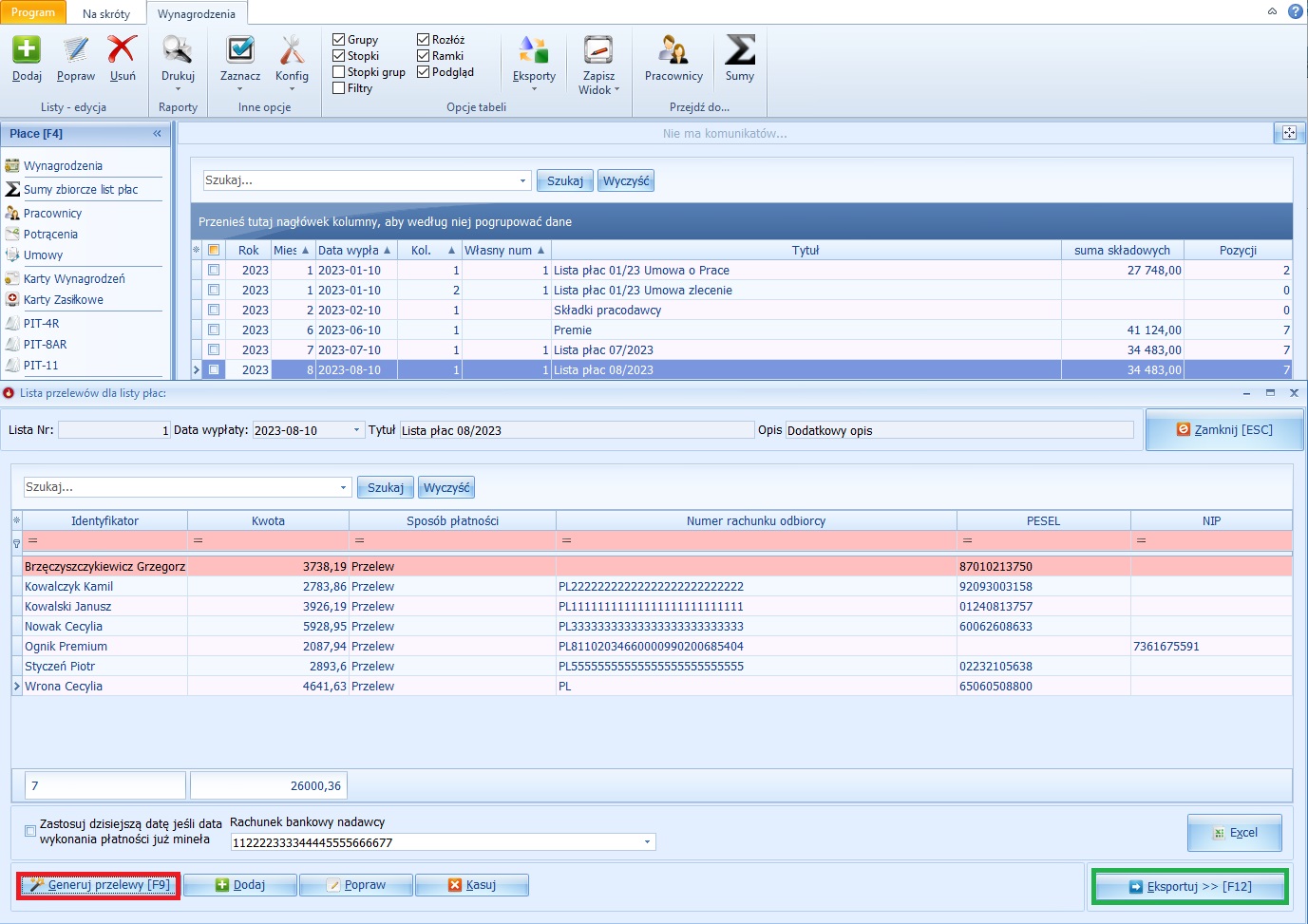This screenshot has height=924, width=1308.
Task: Open the Konfig tools icon
Action: coord(292,49)
